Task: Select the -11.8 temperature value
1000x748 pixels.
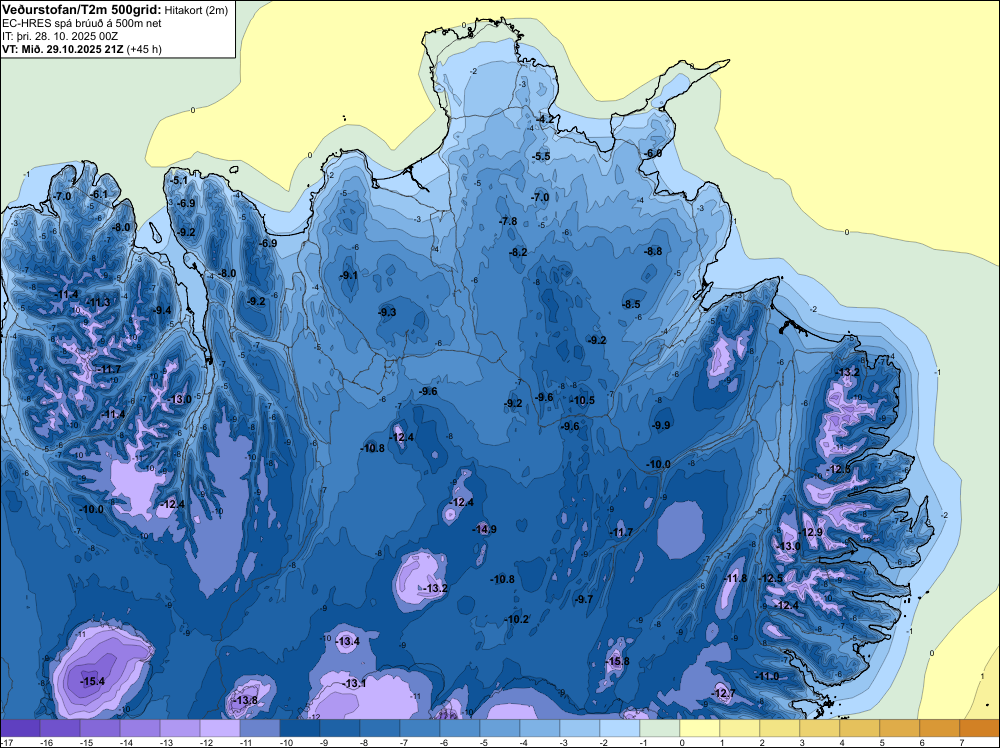Action: click(736, 578)
